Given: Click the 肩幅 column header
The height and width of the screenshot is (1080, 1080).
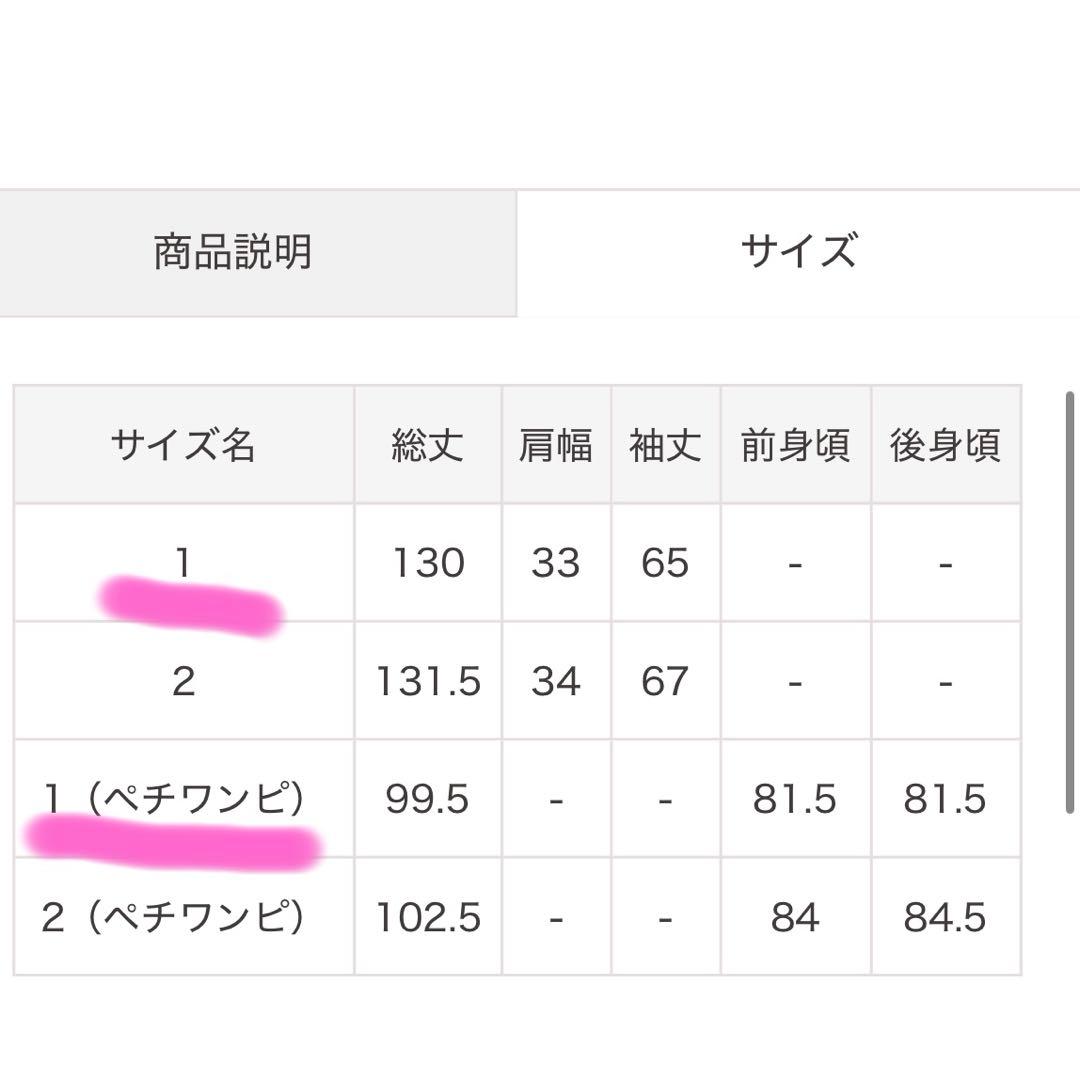Looking at the screenshot, I should pos(556,445).
